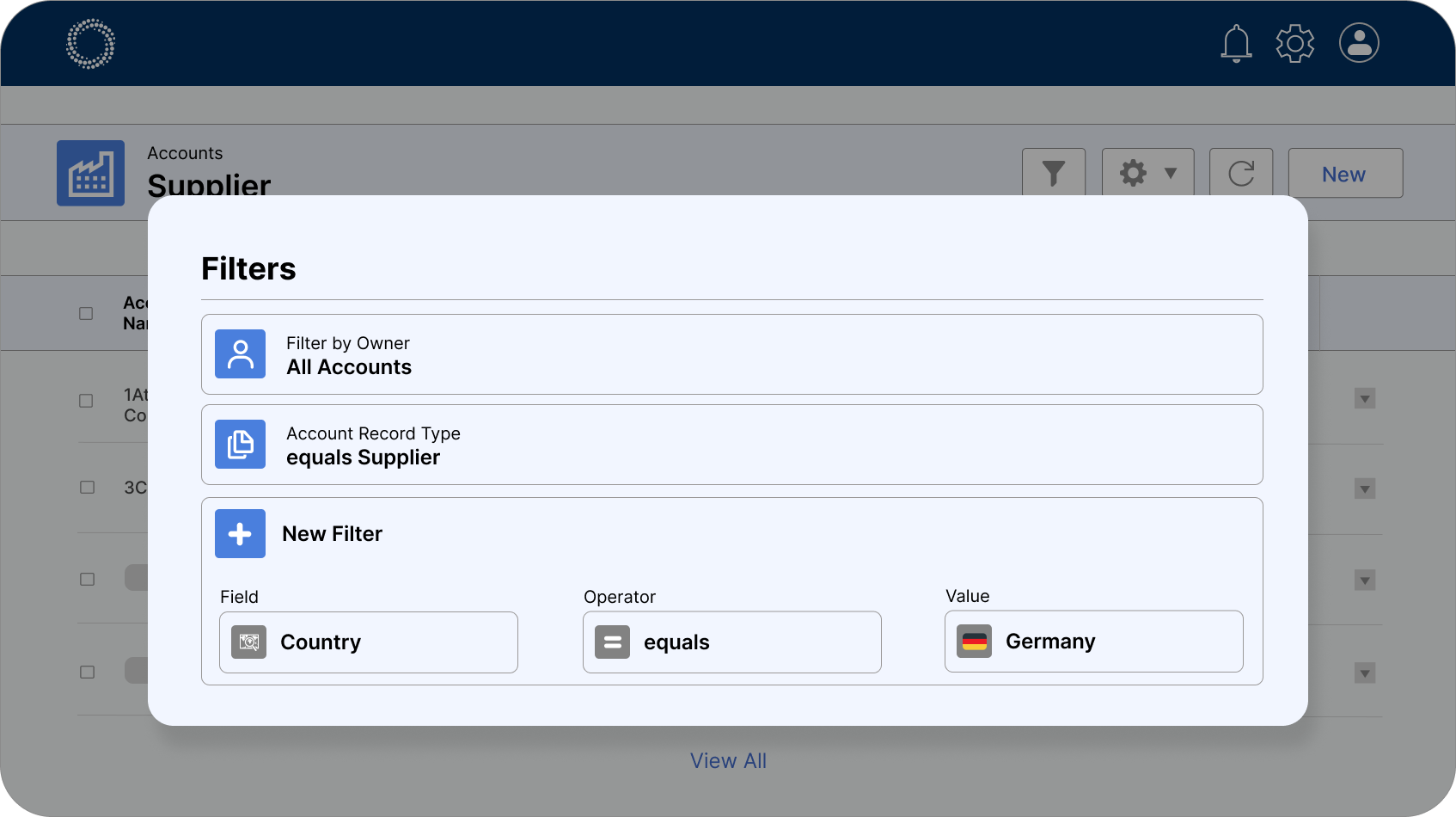The height and width of the screenshot is (817, 1456).
Task: Open the equals operator dropdown
Action: pos(731,642)
